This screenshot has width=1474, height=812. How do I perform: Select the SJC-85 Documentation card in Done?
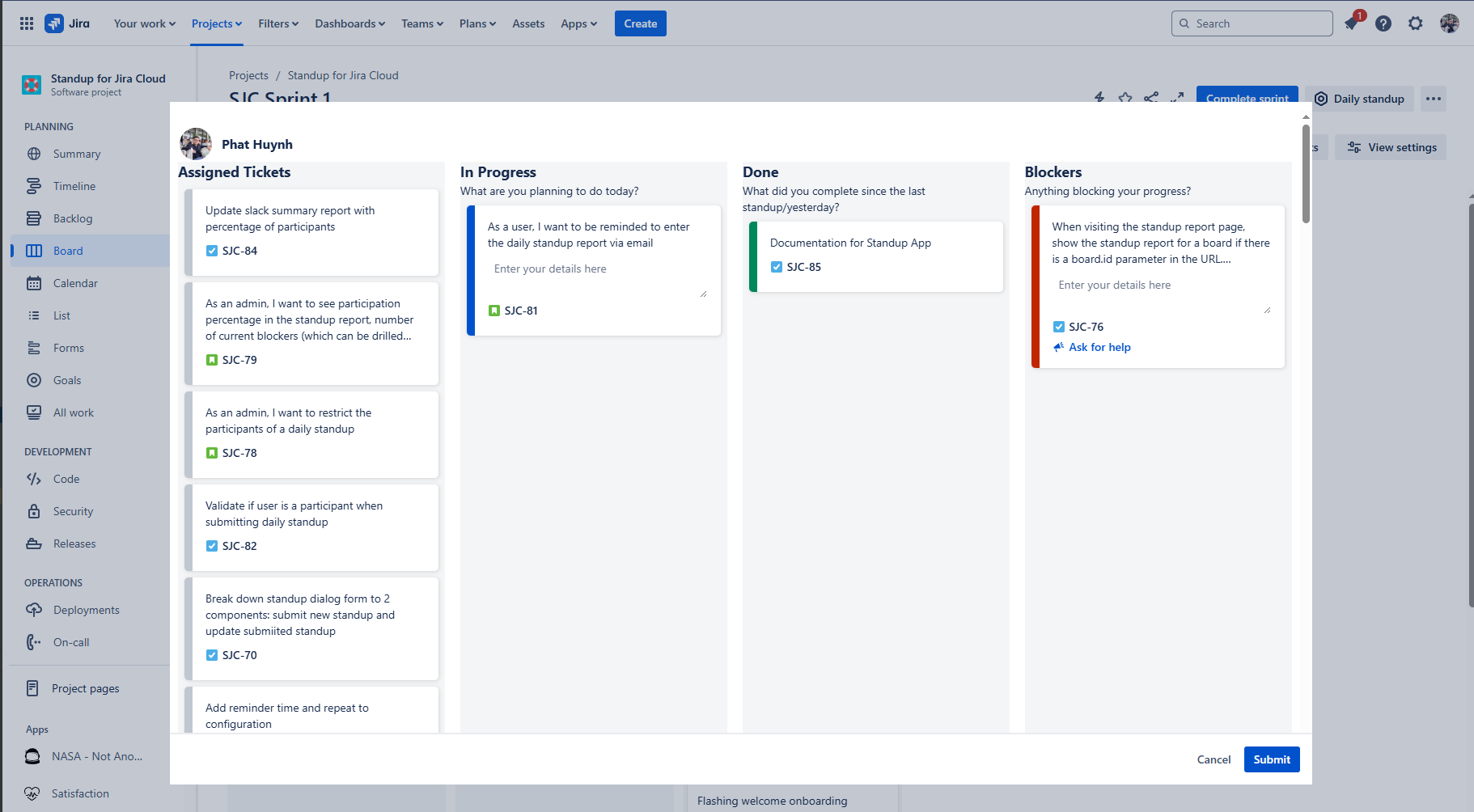pos(876,256)
